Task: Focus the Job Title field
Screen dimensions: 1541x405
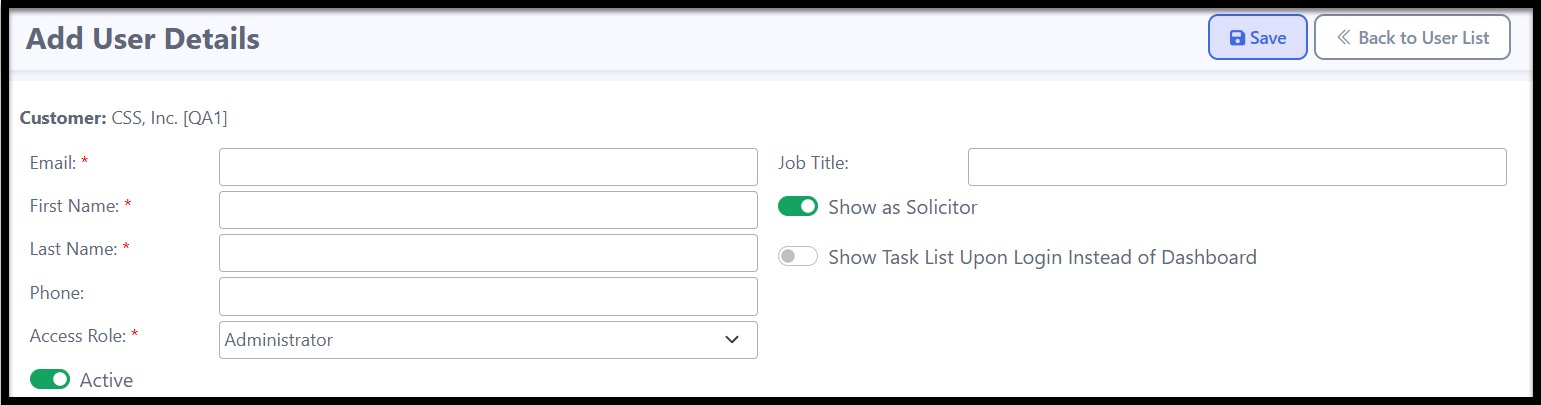Action: (1237, 167)
